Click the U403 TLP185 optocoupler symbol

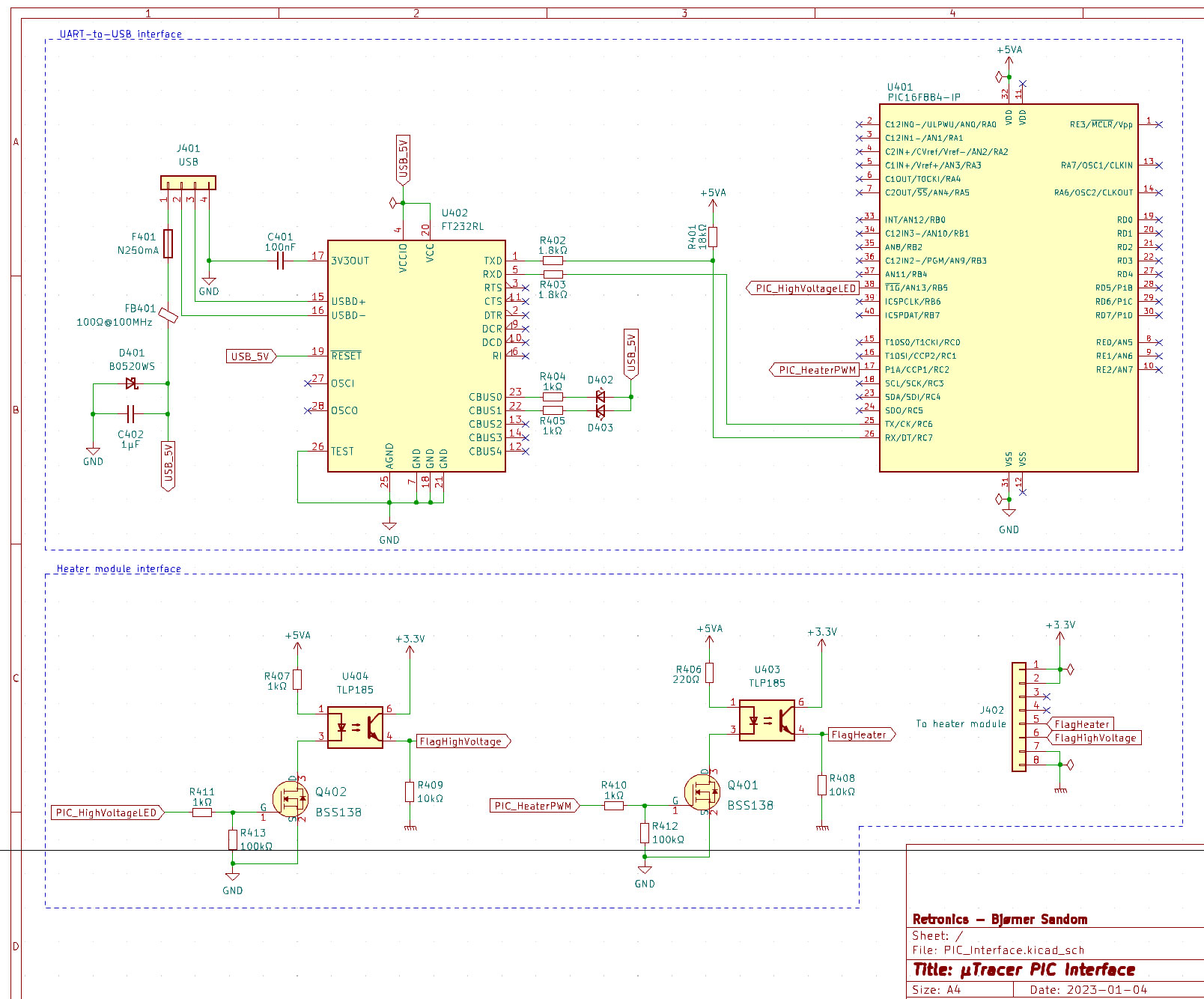767,720
